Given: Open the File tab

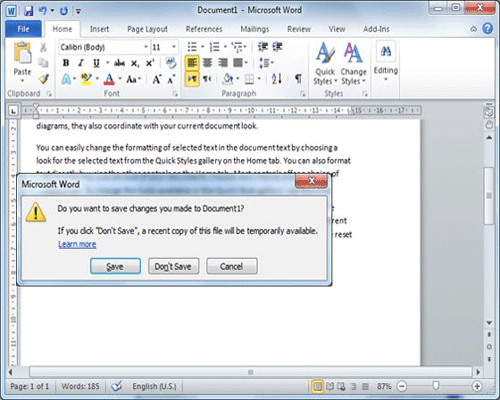Looking at the screenshot, I should tap(23, 29).
